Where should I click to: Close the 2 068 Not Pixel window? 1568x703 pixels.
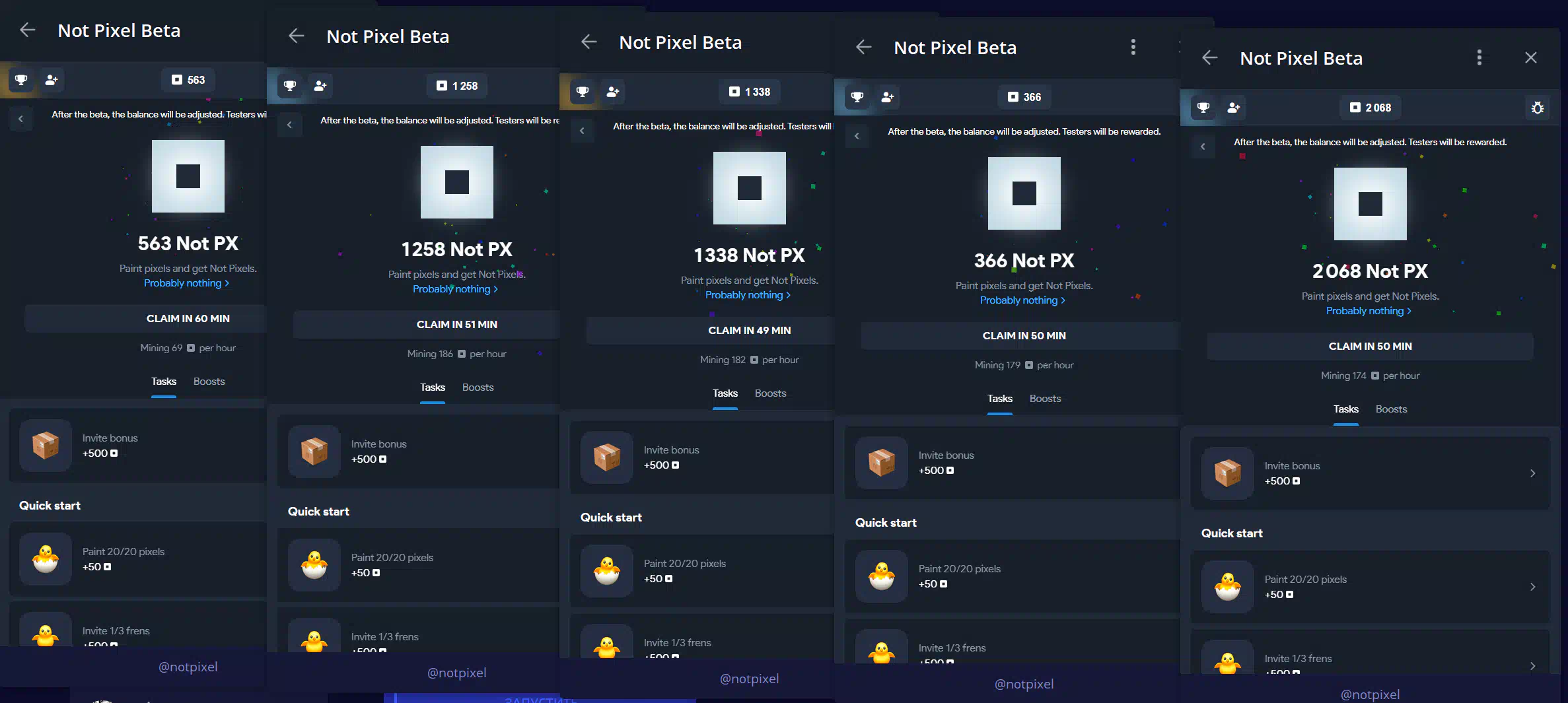coord(1531,57)
